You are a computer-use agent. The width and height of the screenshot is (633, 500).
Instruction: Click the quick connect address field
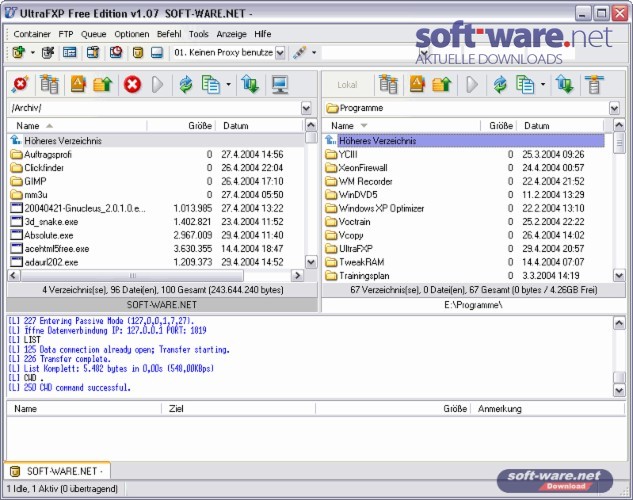point(369,53)
